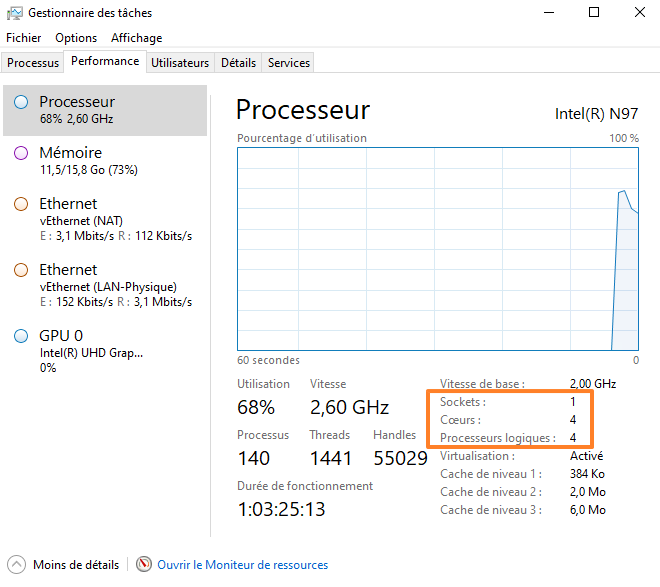This screenshot has height=587, width=660.
Task: Switch to the Détails tab
Action: point(238,62)
